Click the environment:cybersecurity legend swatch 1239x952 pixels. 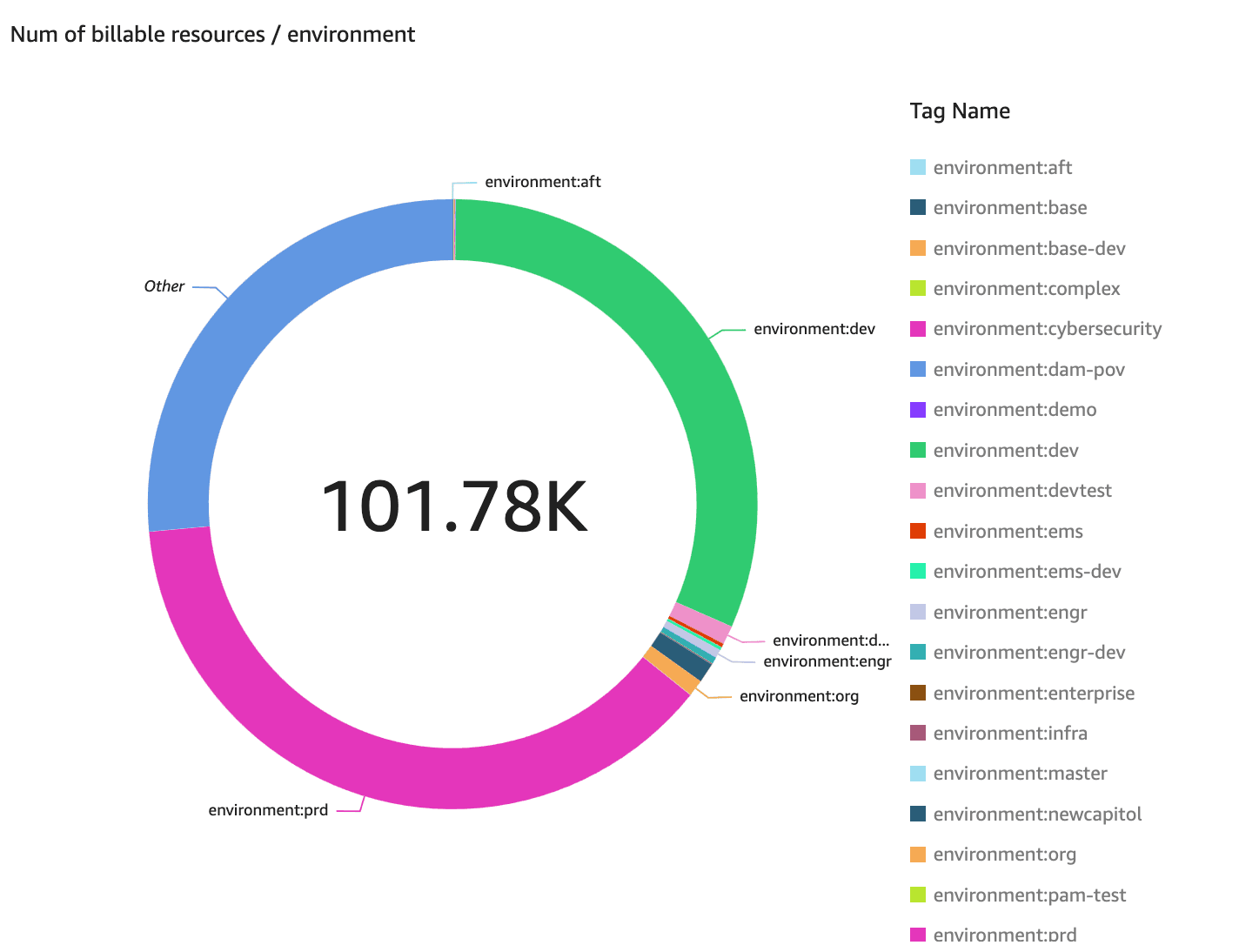915,328
